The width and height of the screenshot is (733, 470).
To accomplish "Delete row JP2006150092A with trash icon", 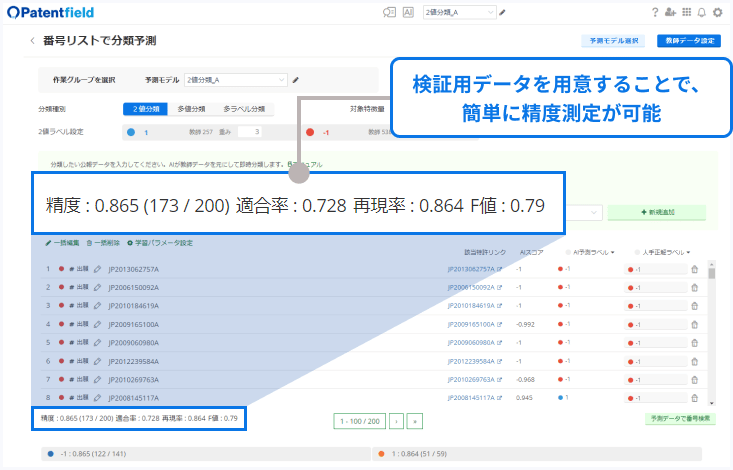I will pos(695,288).
